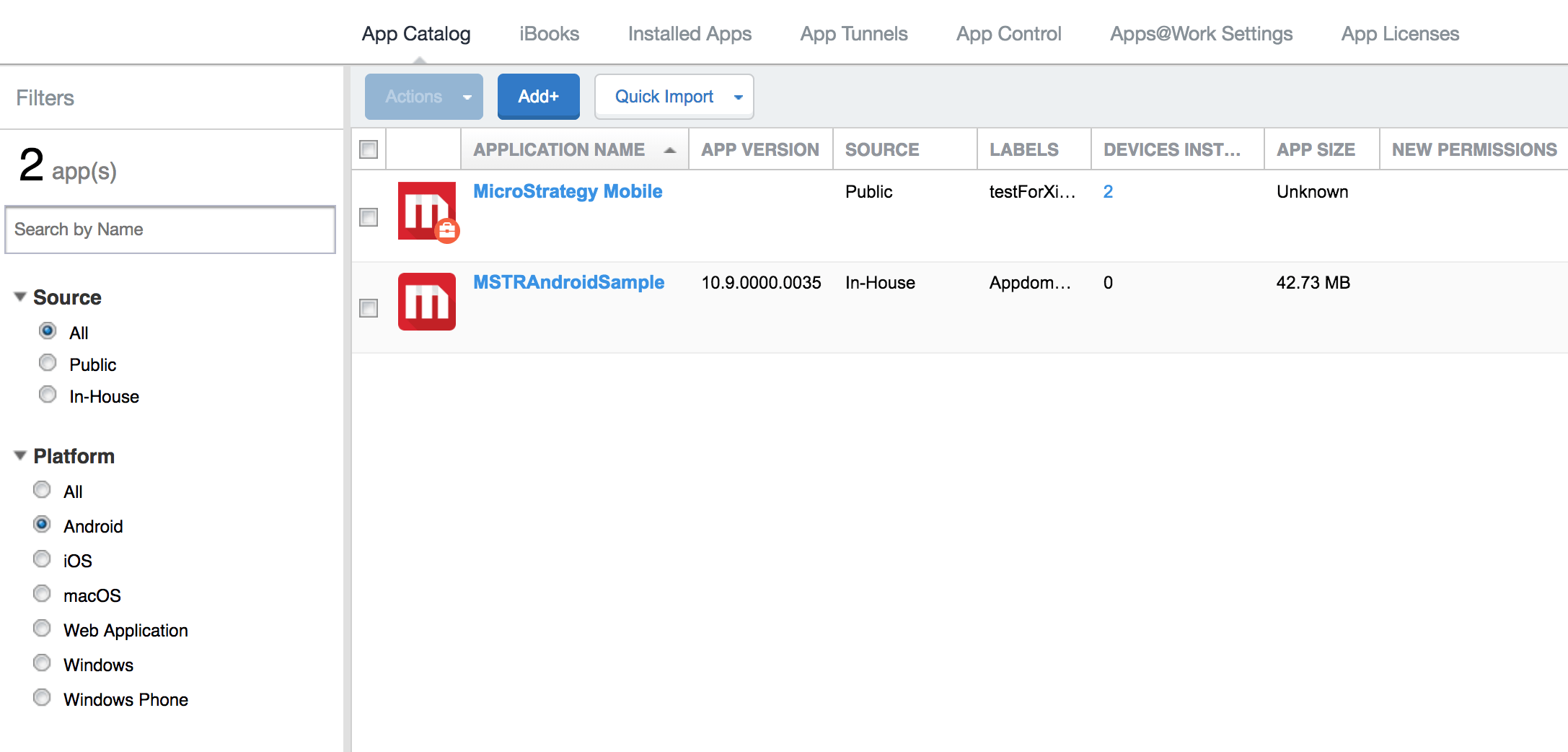The width and height of the screenshot is (1568, 752).
Task: Open the Apps@Work Settings tab
Action: [1202, 34]
